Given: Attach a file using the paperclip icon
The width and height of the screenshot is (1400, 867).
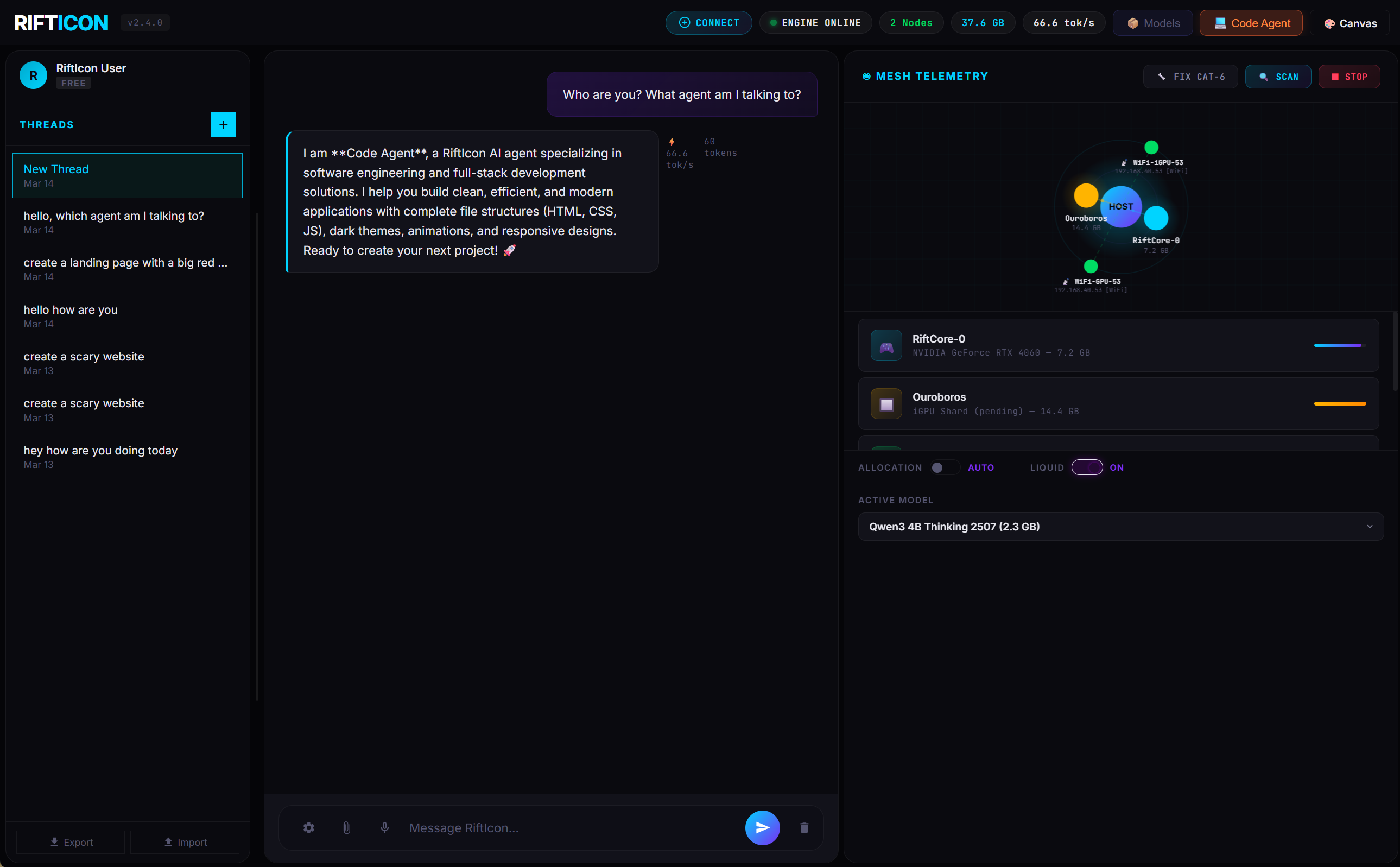Looking at the screenshot, I should (346, 827).
